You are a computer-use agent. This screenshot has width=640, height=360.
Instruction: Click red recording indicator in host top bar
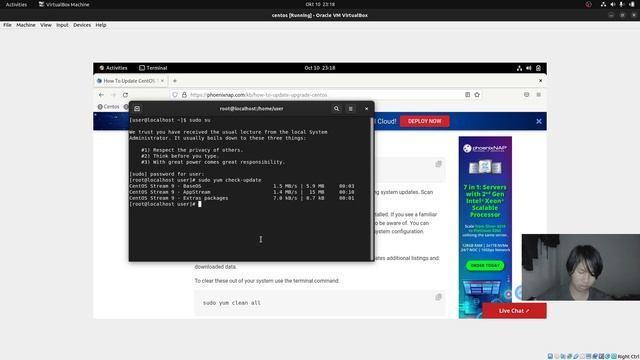coord(589,4)
